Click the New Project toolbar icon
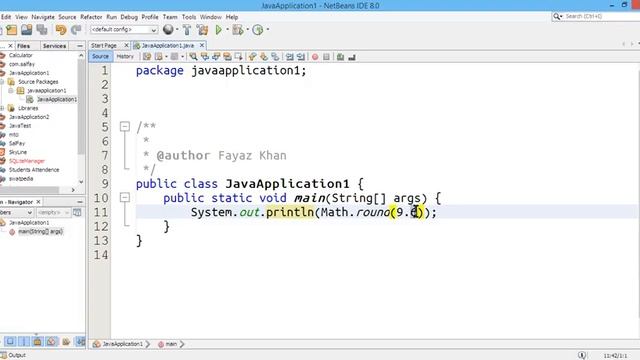640x360 pixels. click(x=12, y=30)
